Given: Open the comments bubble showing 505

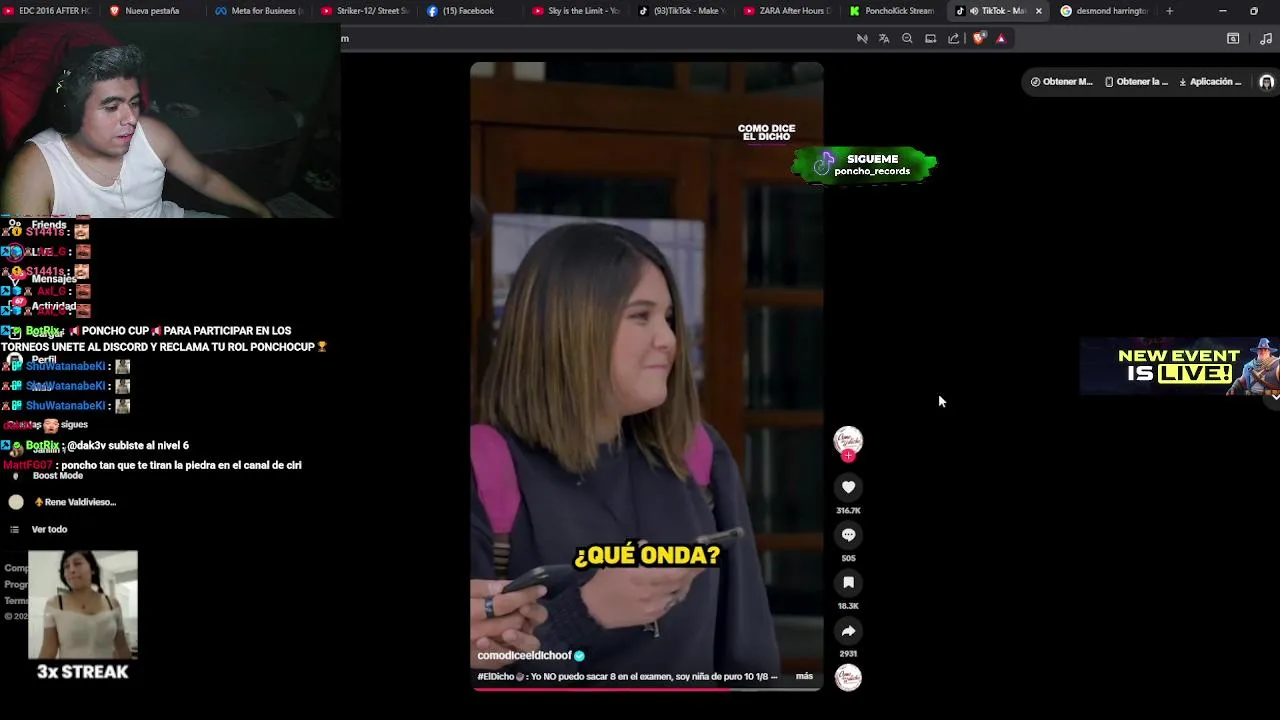Looking at the screenshot, I should (x=848, y=535).
